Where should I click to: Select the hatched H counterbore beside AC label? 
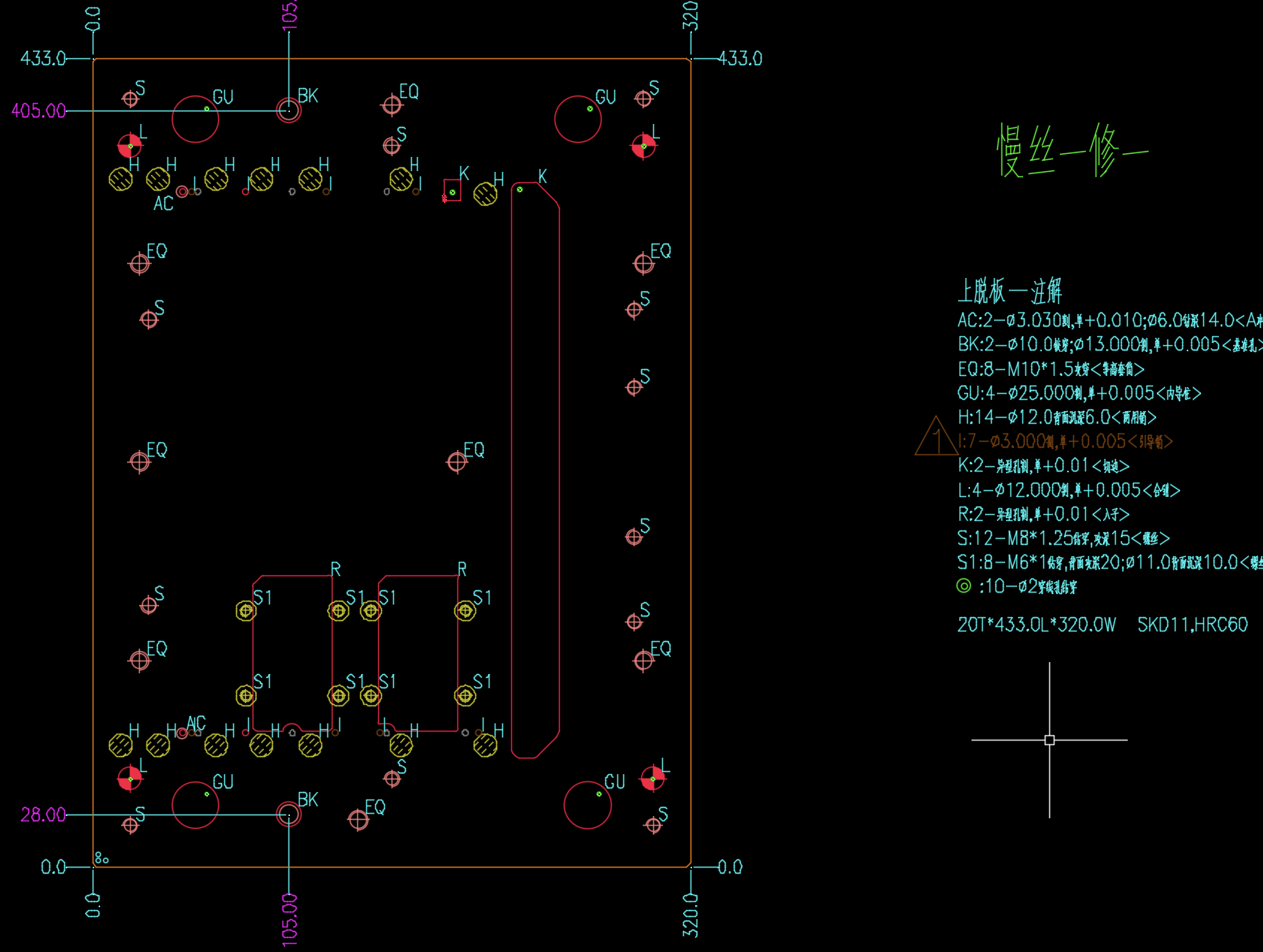tap(159, 177)
